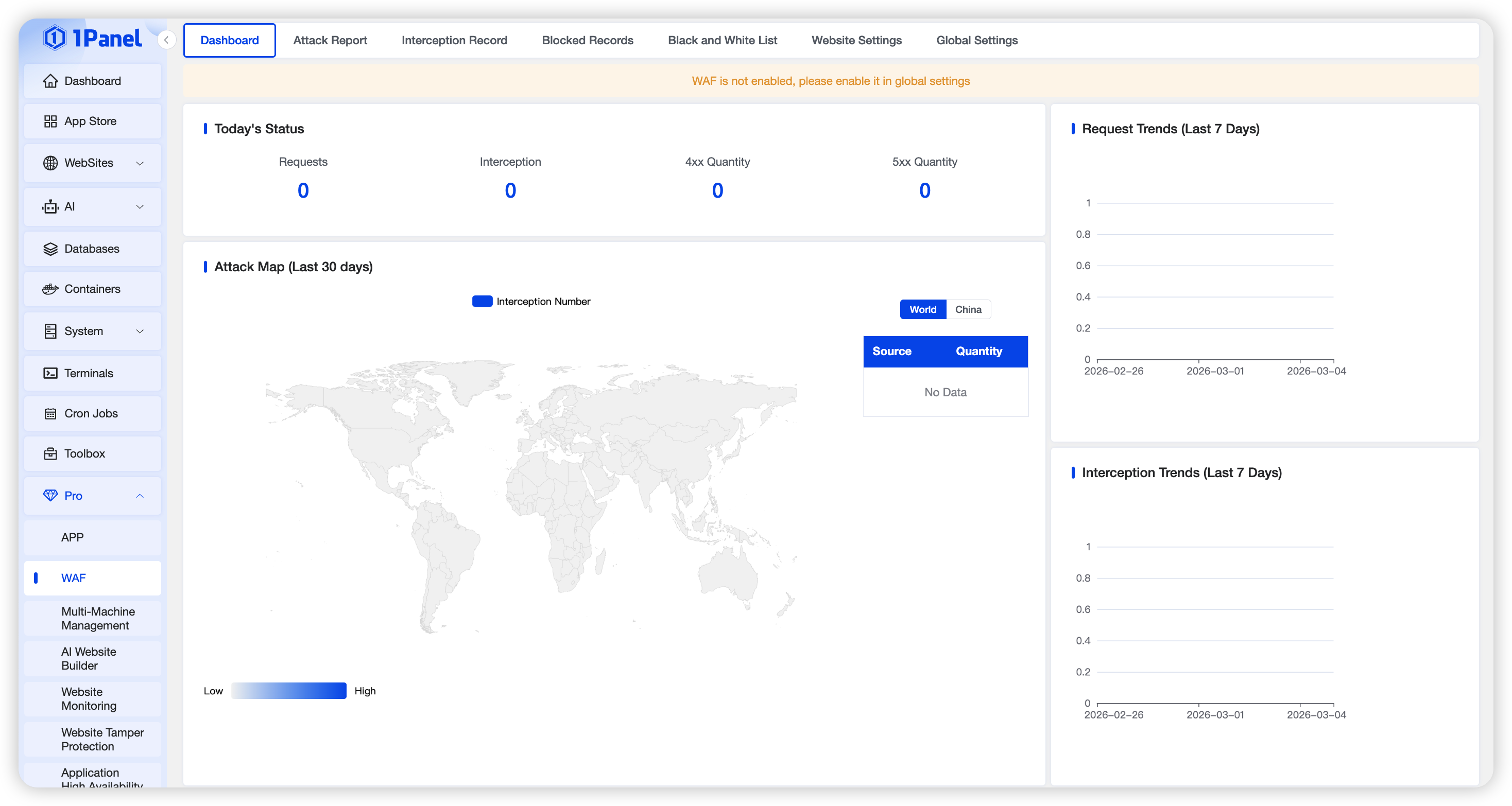Expand the AI menu chevron
1512x806 pixels.
pyautogui.click(x=140, y=206)
